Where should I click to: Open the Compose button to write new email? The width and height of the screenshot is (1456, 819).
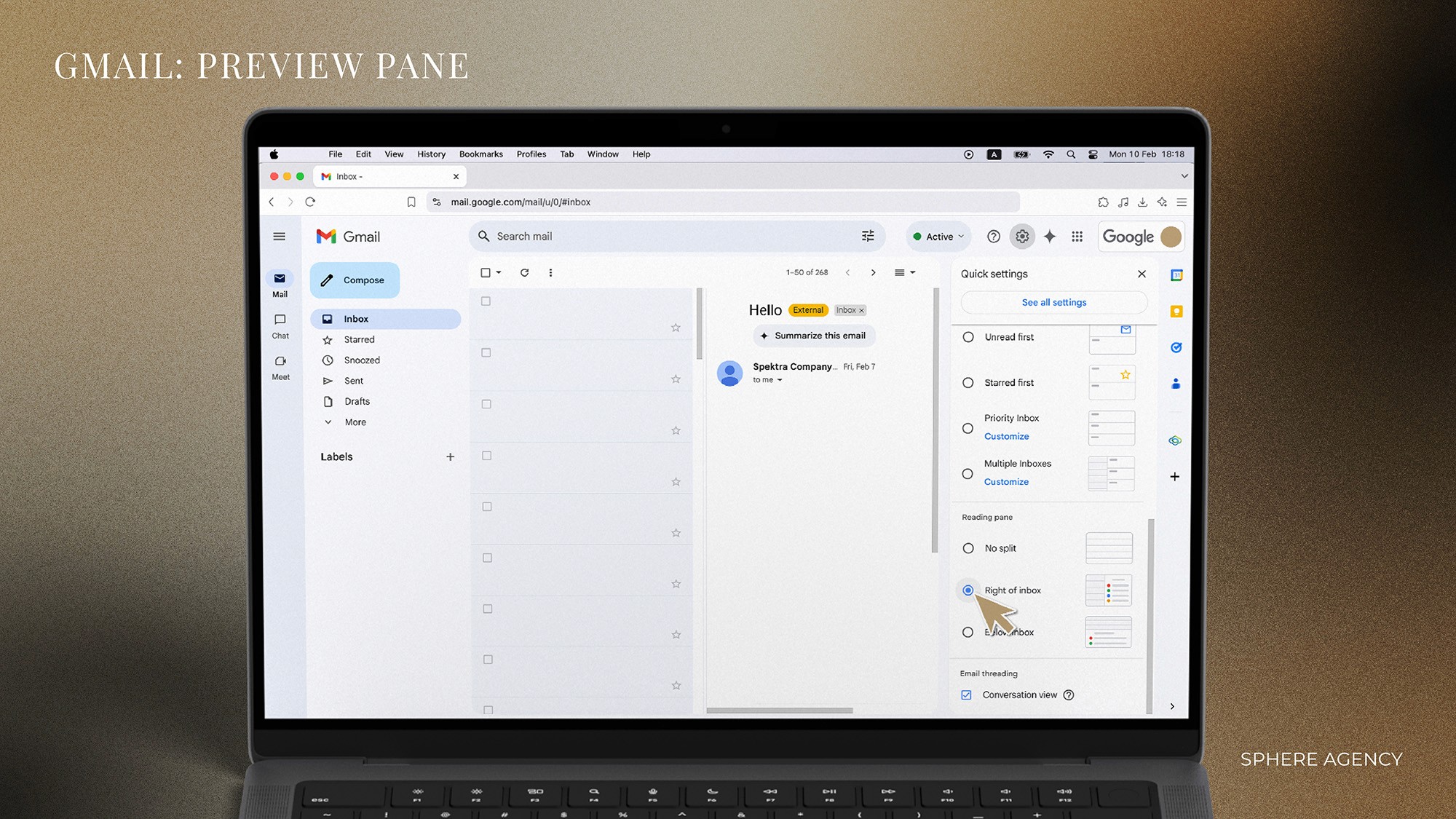(x=355, y=280)
